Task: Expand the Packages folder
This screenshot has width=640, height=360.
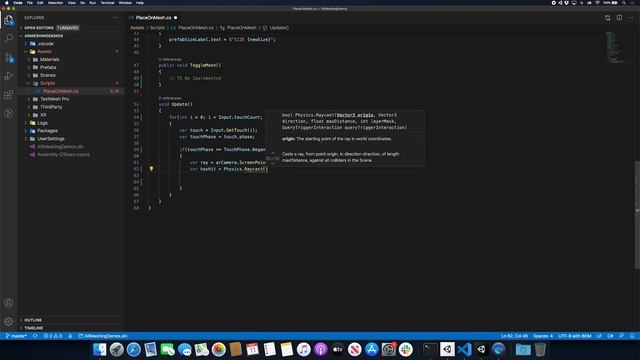Action: [x=71, y=131]
